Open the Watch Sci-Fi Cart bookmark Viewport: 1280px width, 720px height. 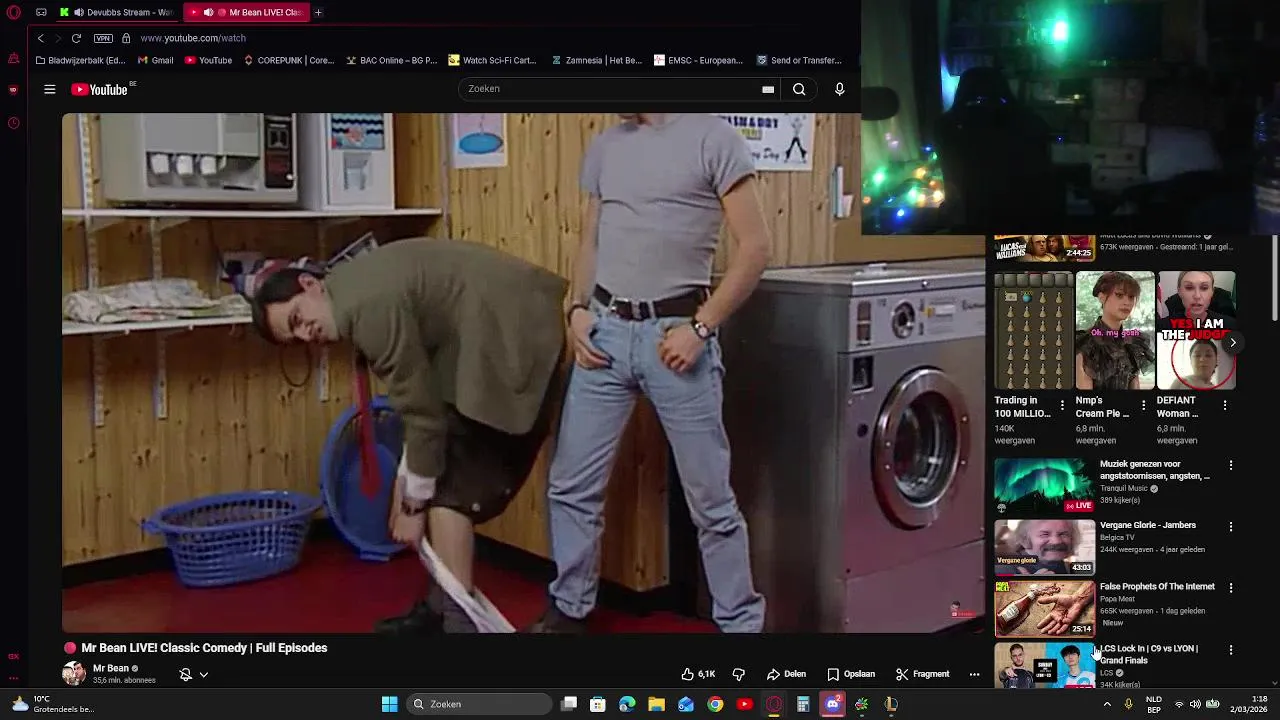[493, 60]
